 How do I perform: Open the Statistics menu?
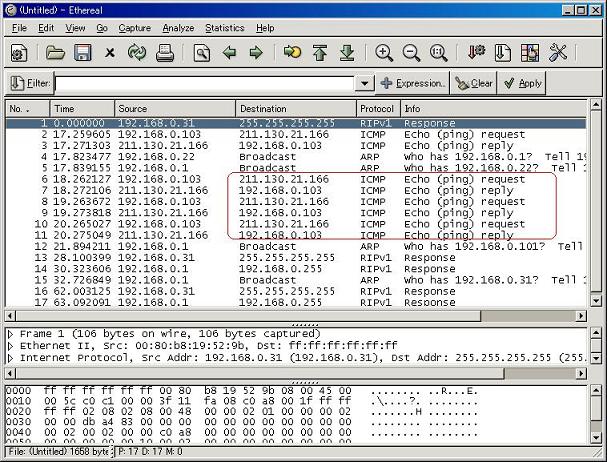point(225,28)
